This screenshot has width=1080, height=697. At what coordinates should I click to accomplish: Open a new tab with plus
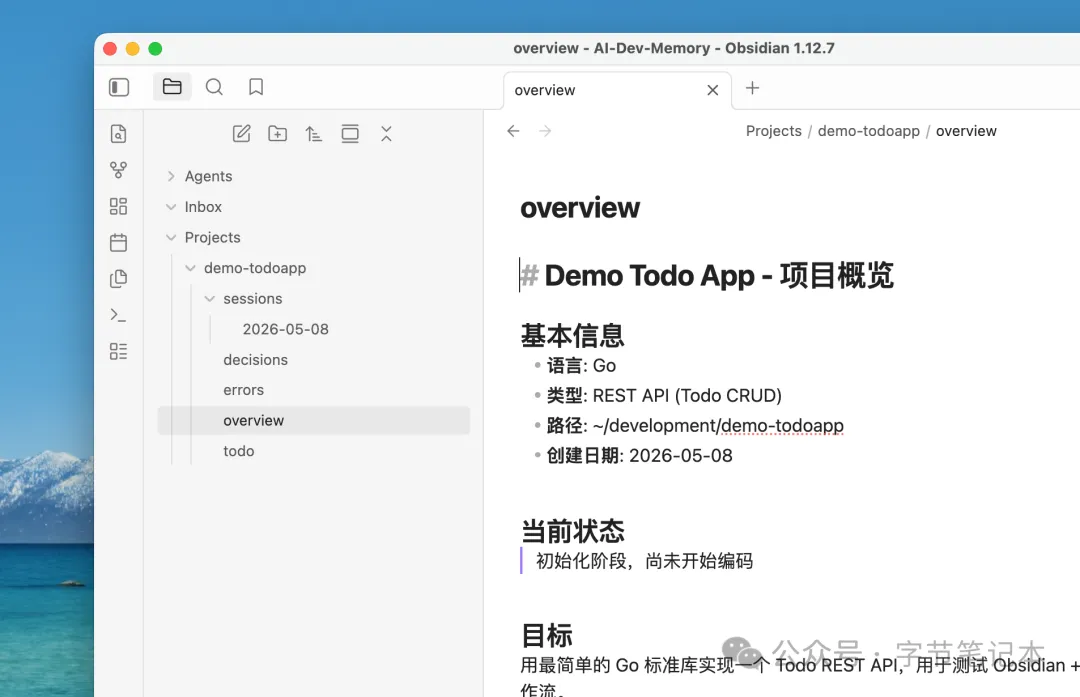pos(753,88)
